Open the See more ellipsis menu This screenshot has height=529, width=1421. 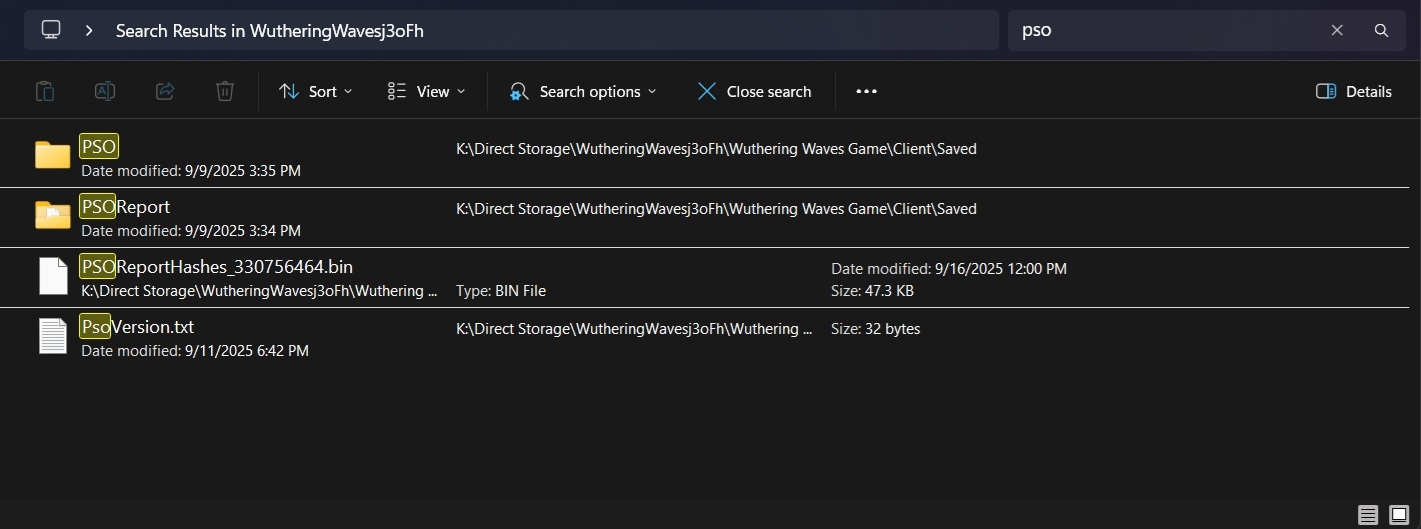pos(866,91)
